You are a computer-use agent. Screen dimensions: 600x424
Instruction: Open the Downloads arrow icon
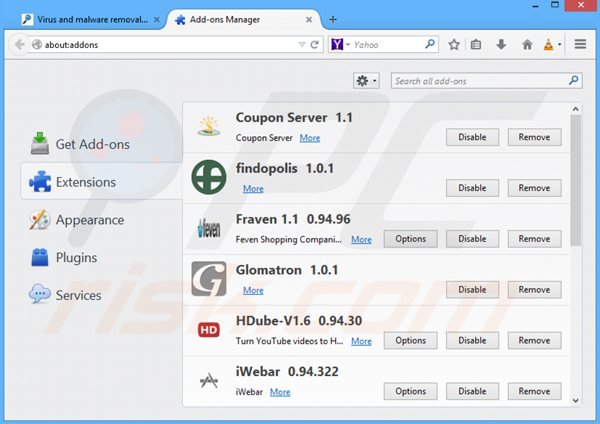coord(501,45)
